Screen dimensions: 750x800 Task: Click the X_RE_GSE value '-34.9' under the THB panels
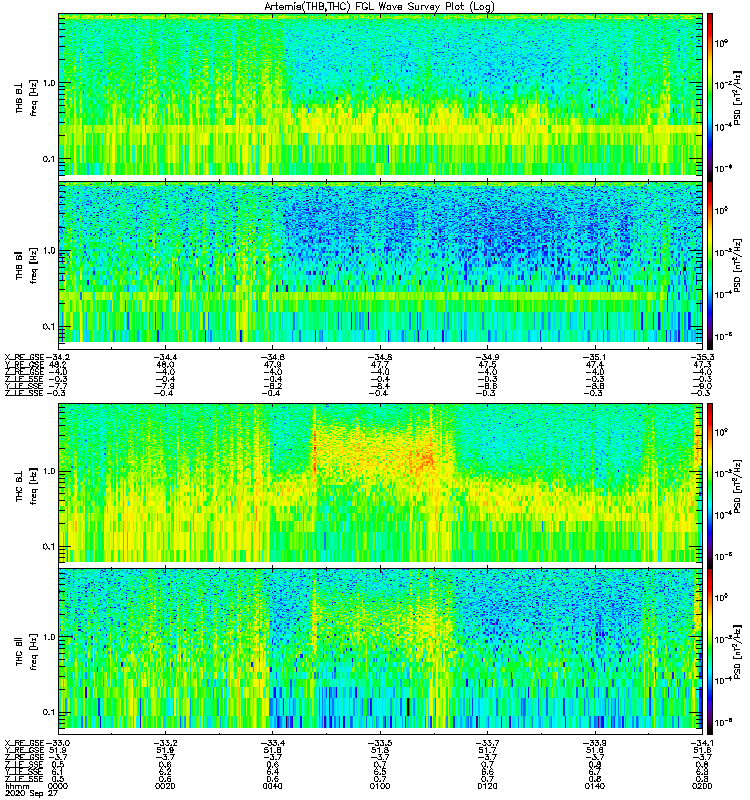click(487, 357)
